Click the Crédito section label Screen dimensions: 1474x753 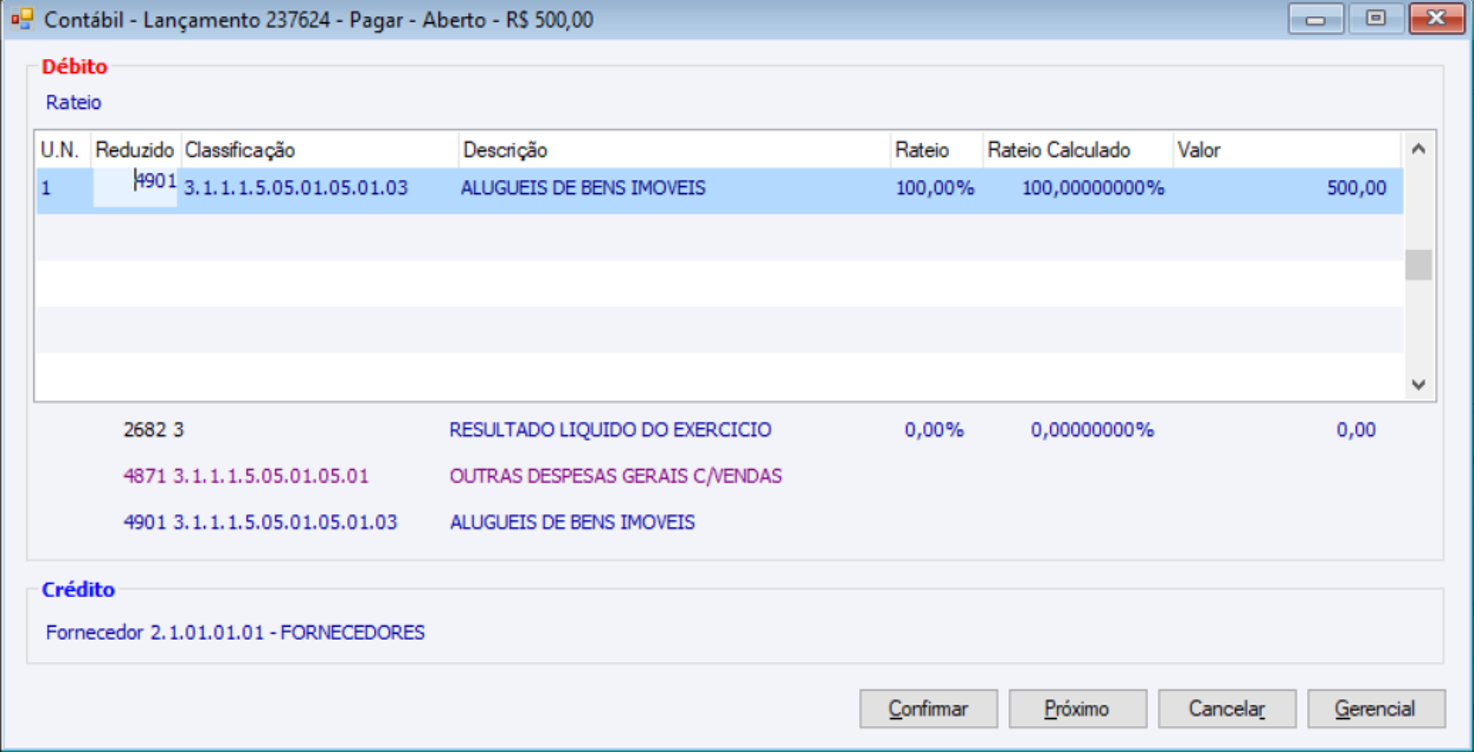78,590
